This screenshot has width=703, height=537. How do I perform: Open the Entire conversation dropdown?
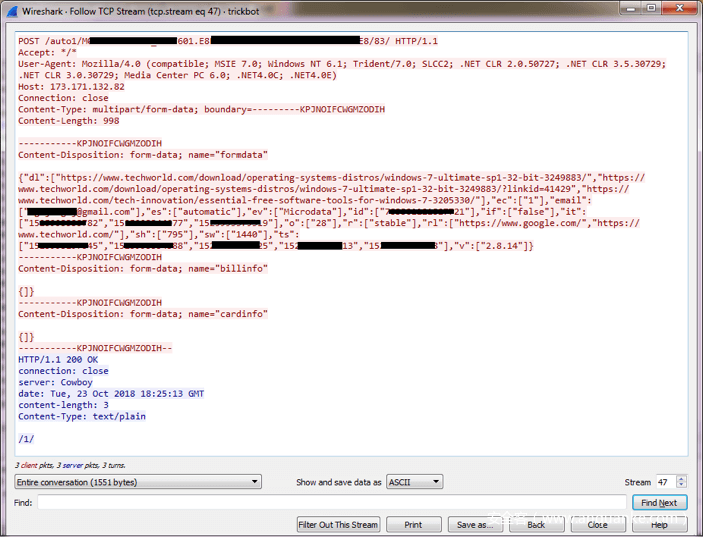pos(137,482)
